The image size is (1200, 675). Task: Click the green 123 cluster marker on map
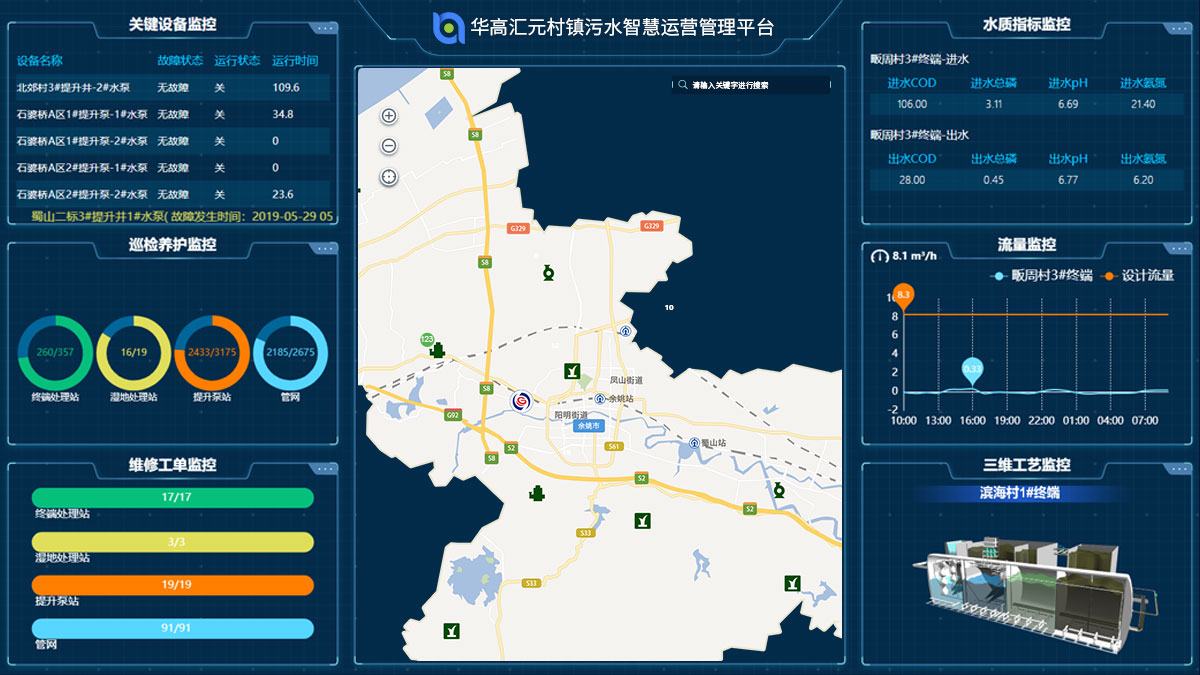[x=426, y=340]
